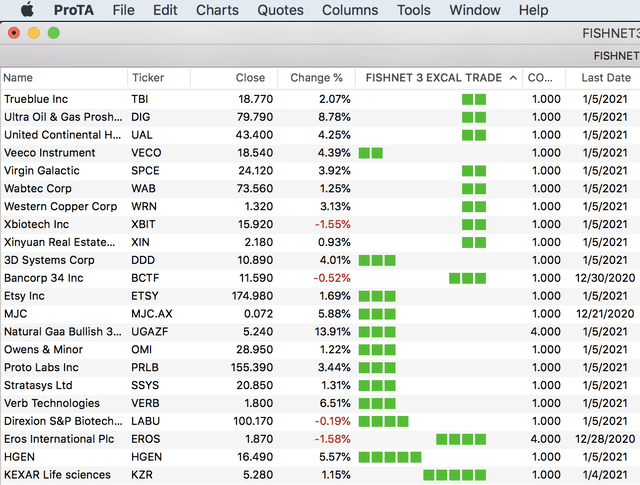
Task: Click Natural Gaa Bullish's 13.91% change
Action: [333, 332]
